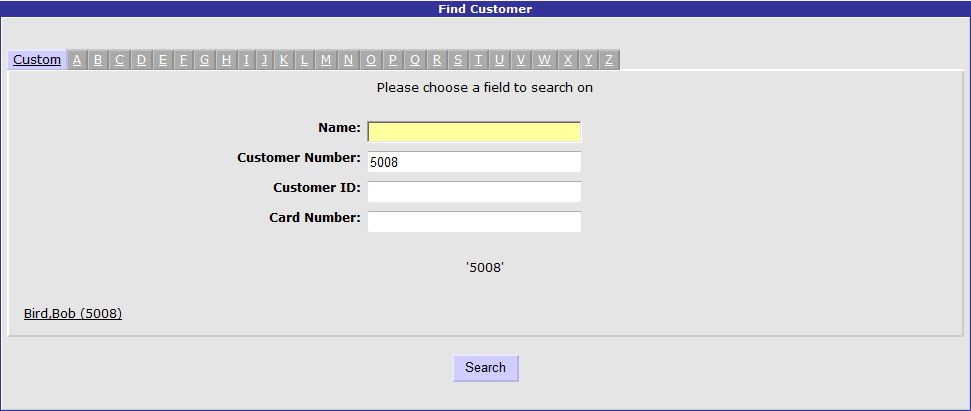Open the letter Q tab
Viewport: 971px width, 411px height.
(415, 60)
